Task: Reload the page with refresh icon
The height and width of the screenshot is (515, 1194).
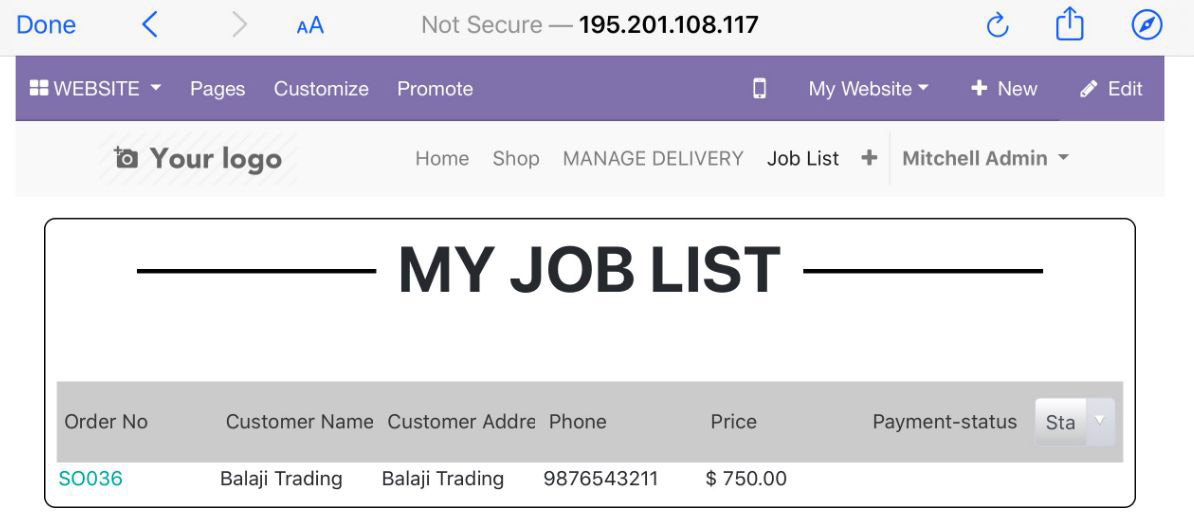Action: point(997,26)
